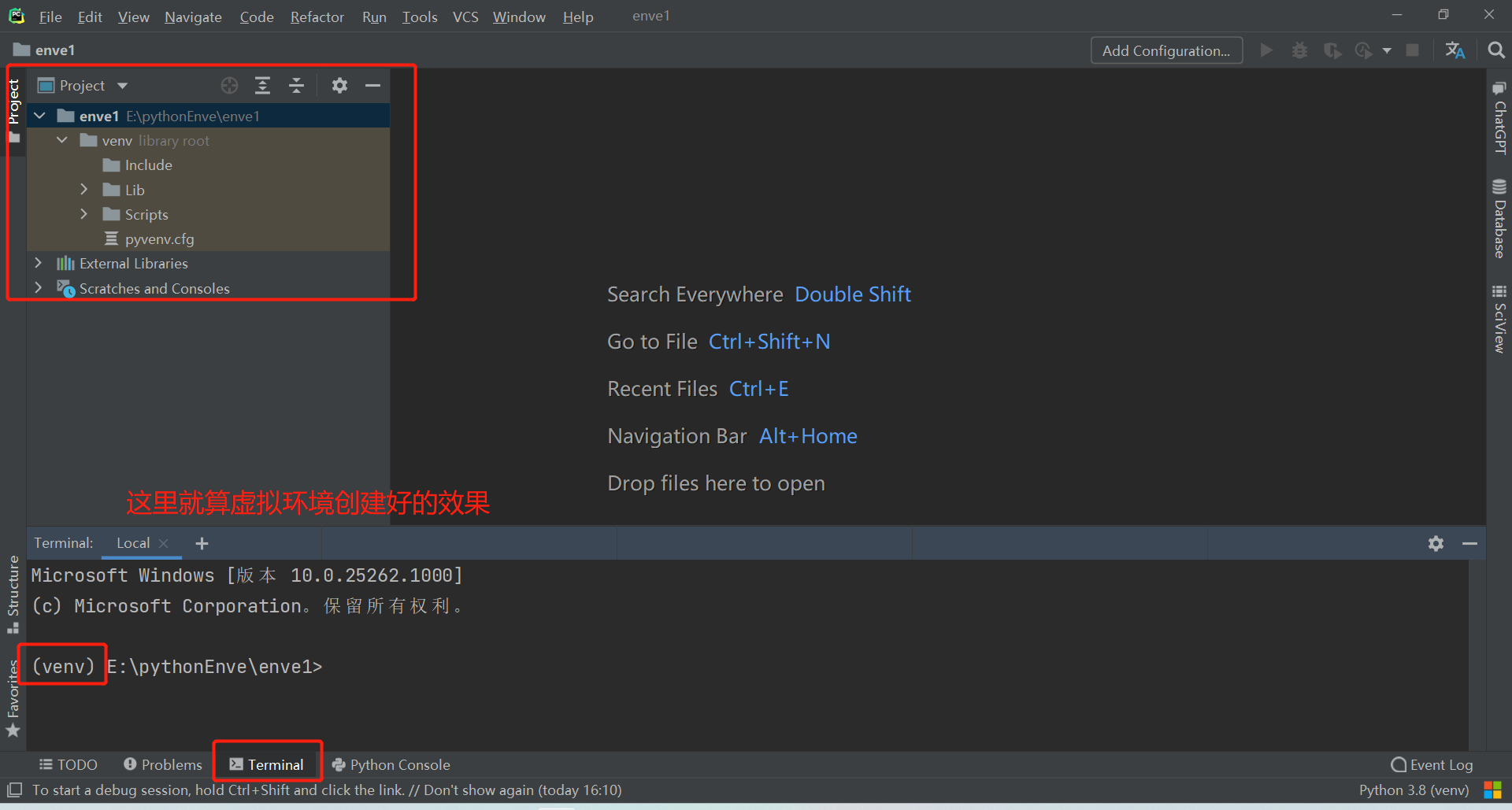Open the View menu
The height and width of the screenshot is (810, 1512).
[x=134, y=17]
